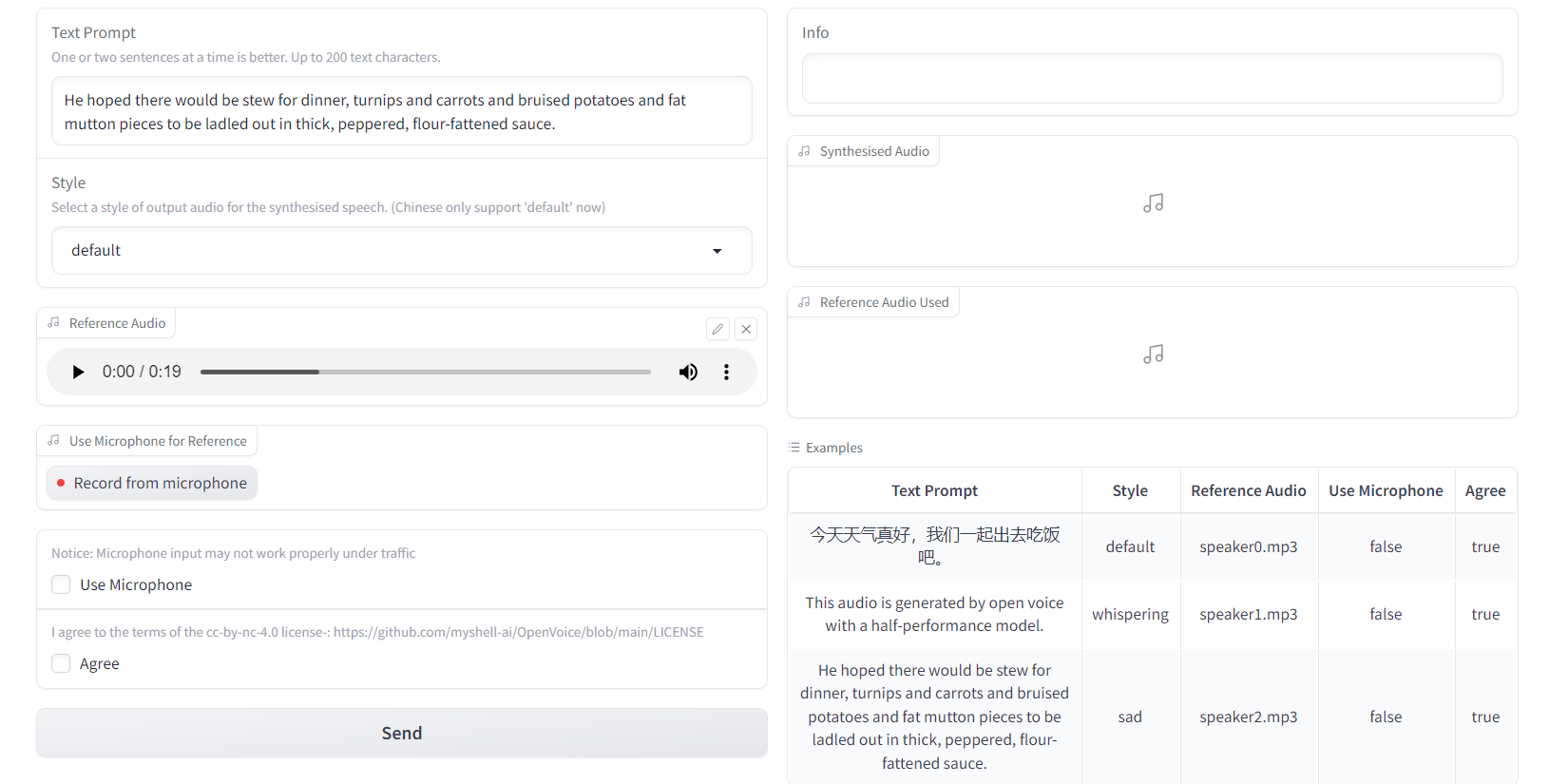Screen dimensions: 1568x784
Task: Click the Synthesised Audio music note placeholder
Action: coord(1153,203)
